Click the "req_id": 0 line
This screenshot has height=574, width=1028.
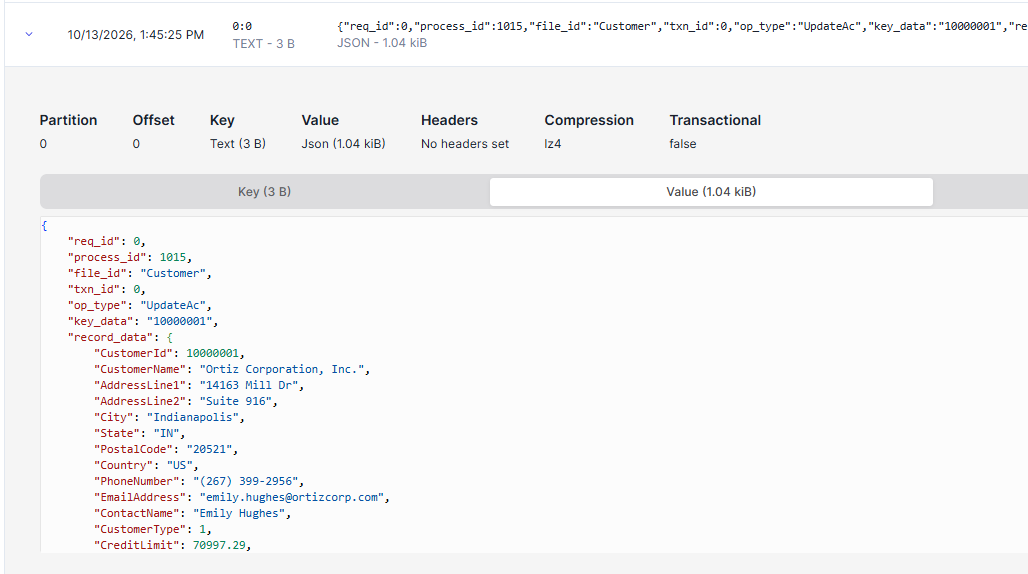[106, 241]
